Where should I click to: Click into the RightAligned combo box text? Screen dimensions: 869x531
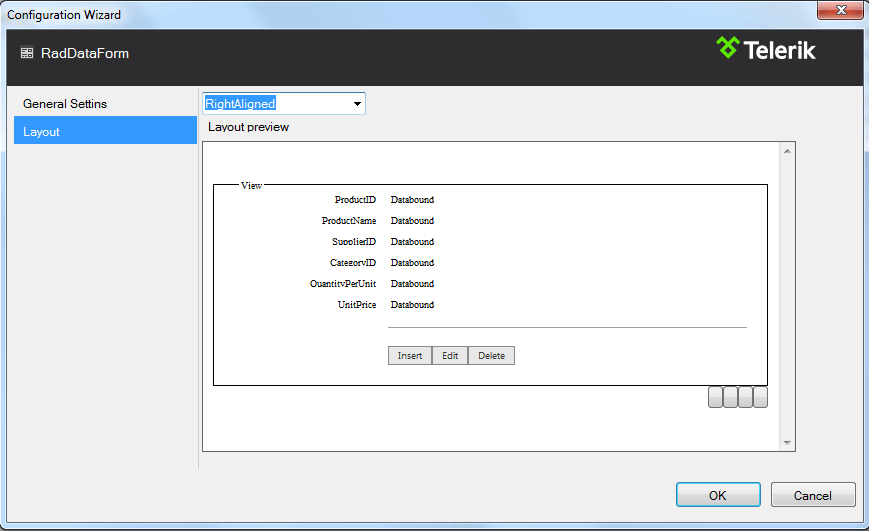[x=240, y=104]
